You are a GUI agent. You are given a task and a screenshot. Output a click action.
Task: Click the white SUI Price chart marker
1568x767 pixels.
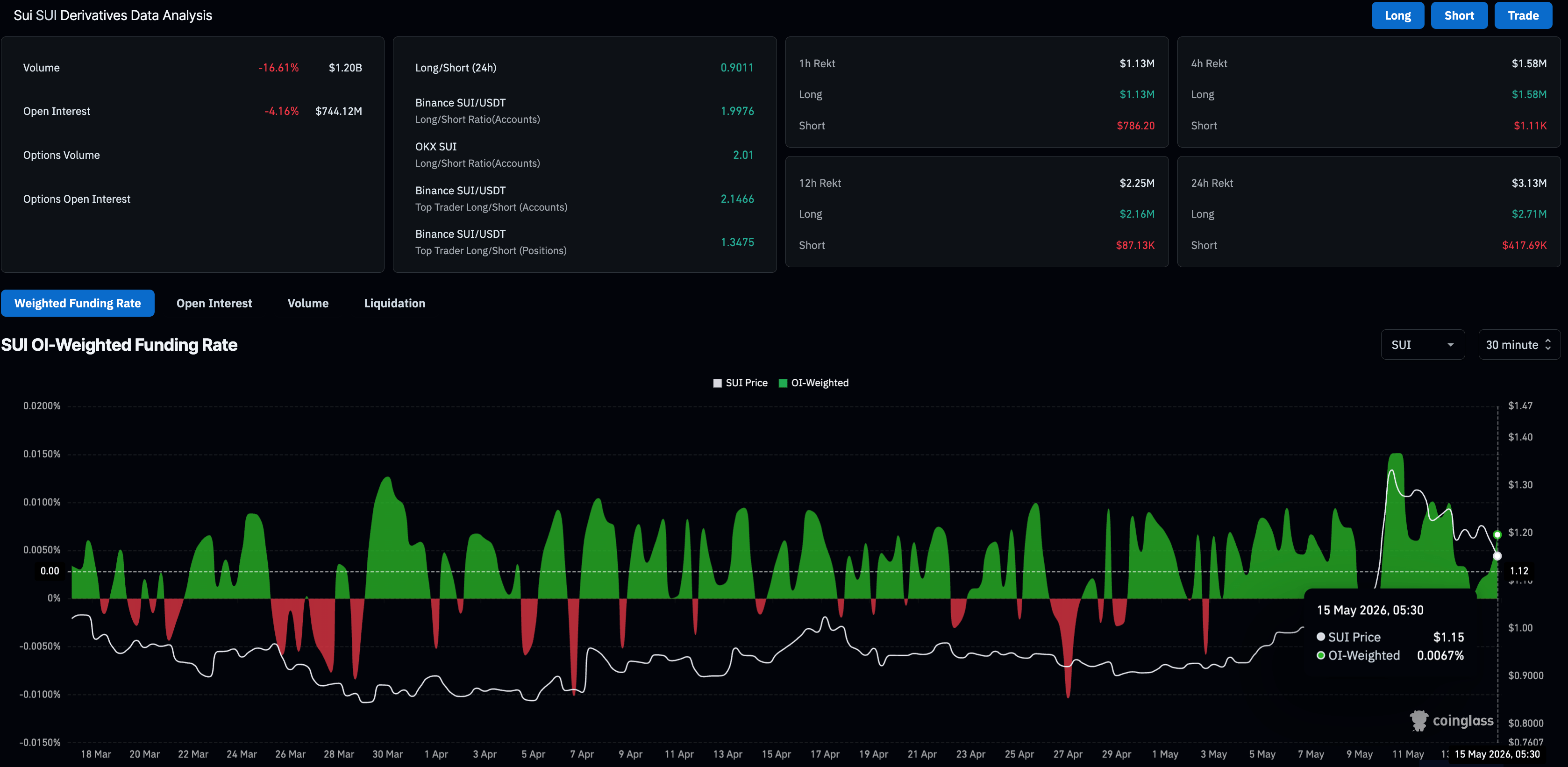point(1497,556)
